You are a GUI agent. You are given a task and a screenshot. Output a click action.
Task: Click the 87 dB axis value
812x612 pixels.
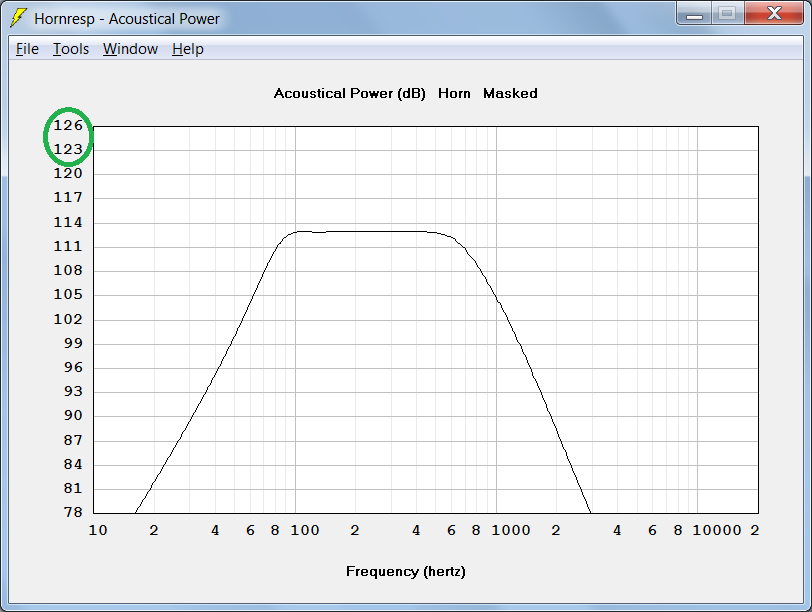pos(73,440)
